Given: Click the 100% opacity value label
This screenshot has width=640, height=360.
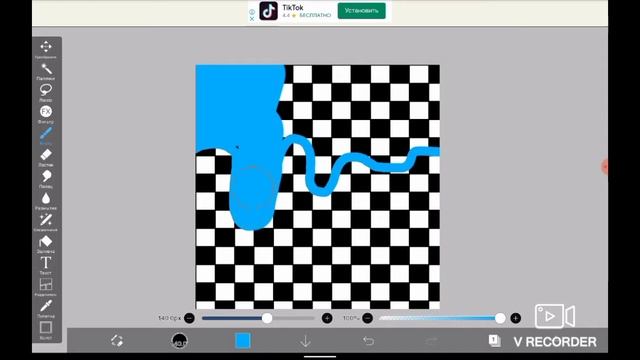Looking at the screenshot, I should tap(351, 318).
